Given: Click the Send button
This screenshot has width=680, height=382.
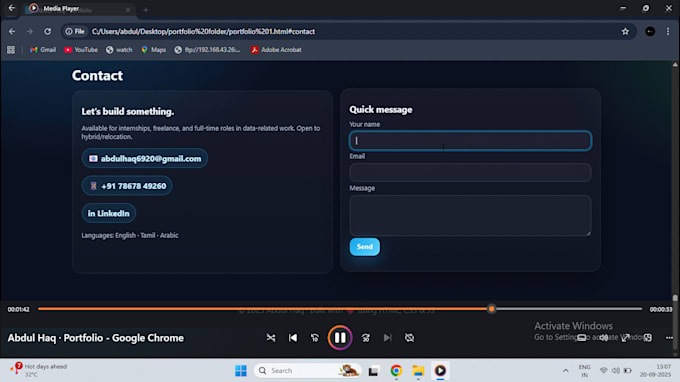Looking at the screenshot, I should pos(365,246).
